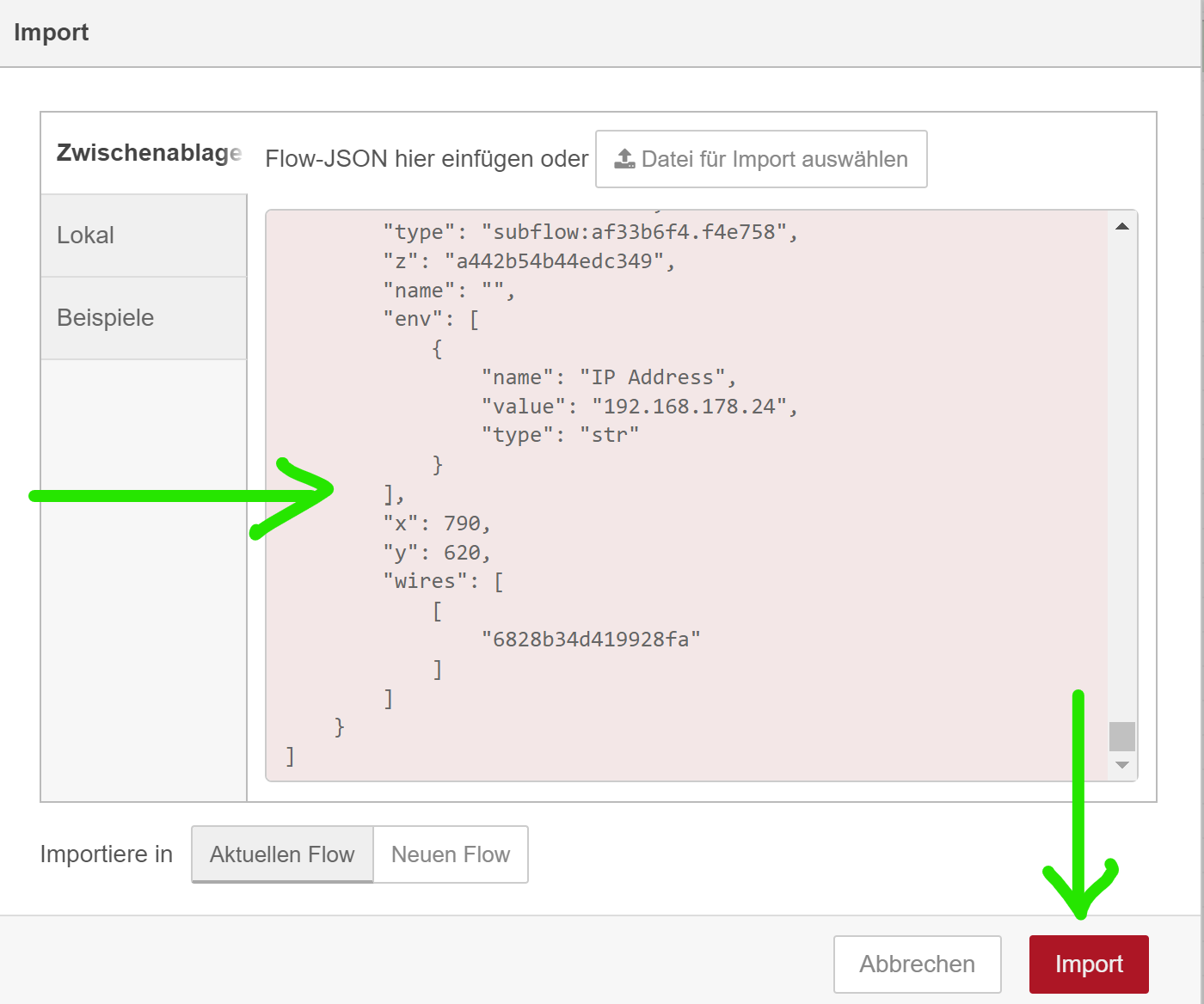Click the "IP Address" name text
This screenshot has width=1204, height=1004.
click(x=652, y=377)
